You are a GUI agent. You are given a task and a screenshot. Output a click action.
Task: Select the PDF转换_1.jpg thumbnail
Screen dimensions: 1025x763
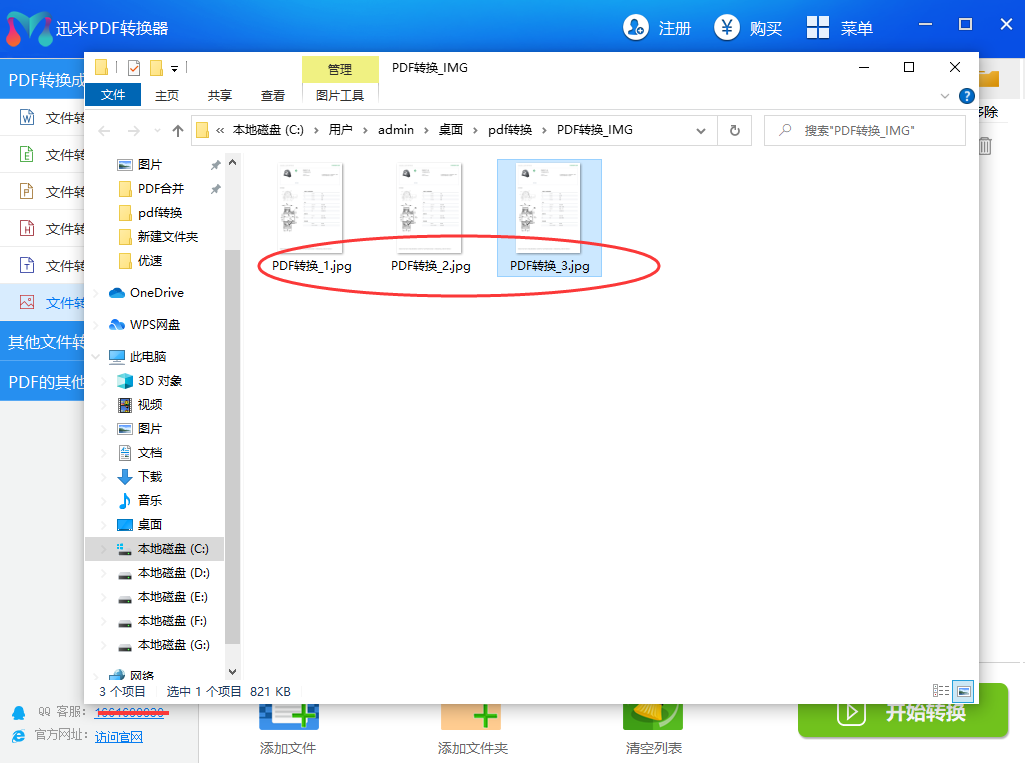[310, 210]
